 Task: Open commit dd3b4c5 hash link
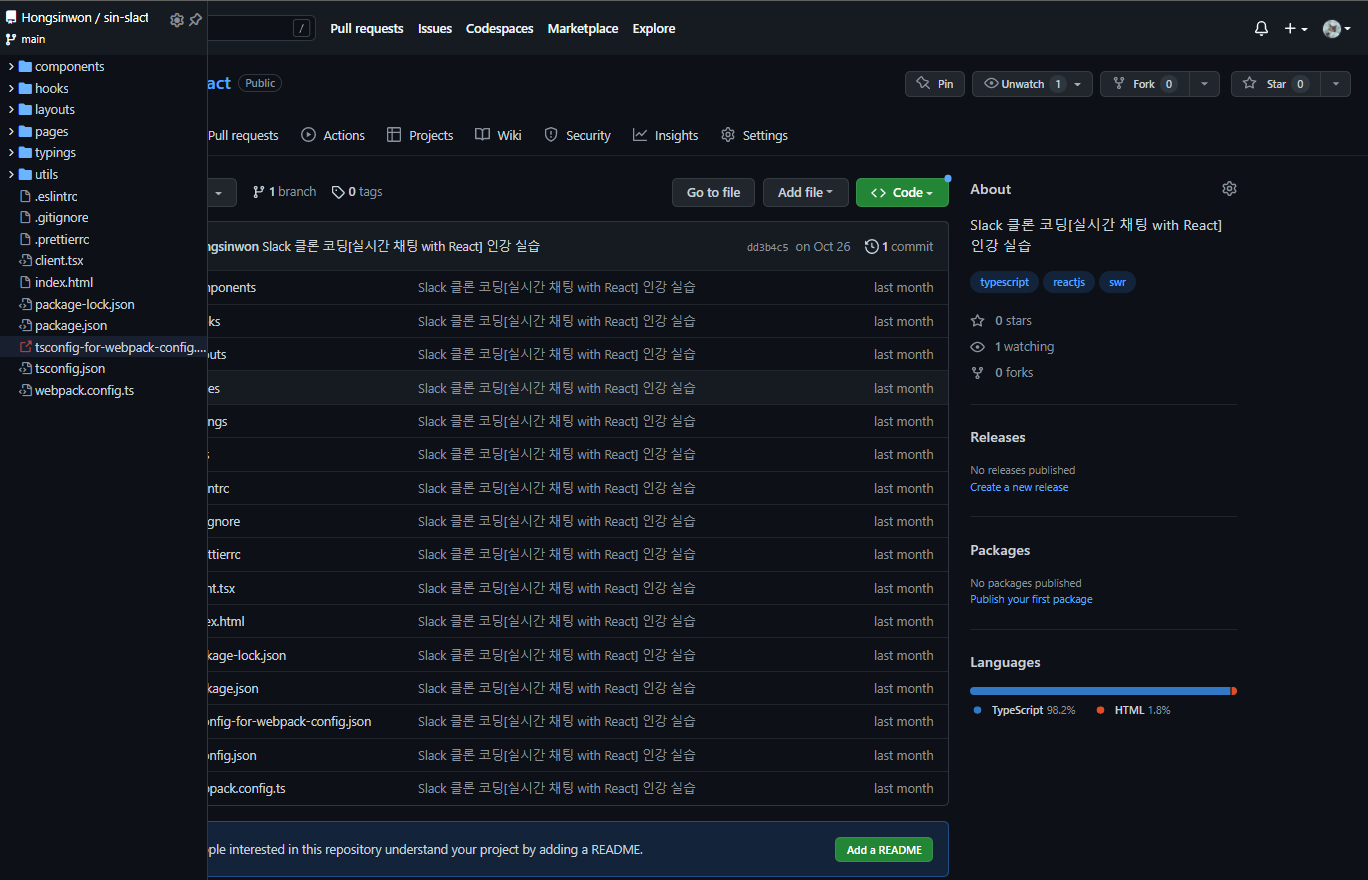coord(767,247)
